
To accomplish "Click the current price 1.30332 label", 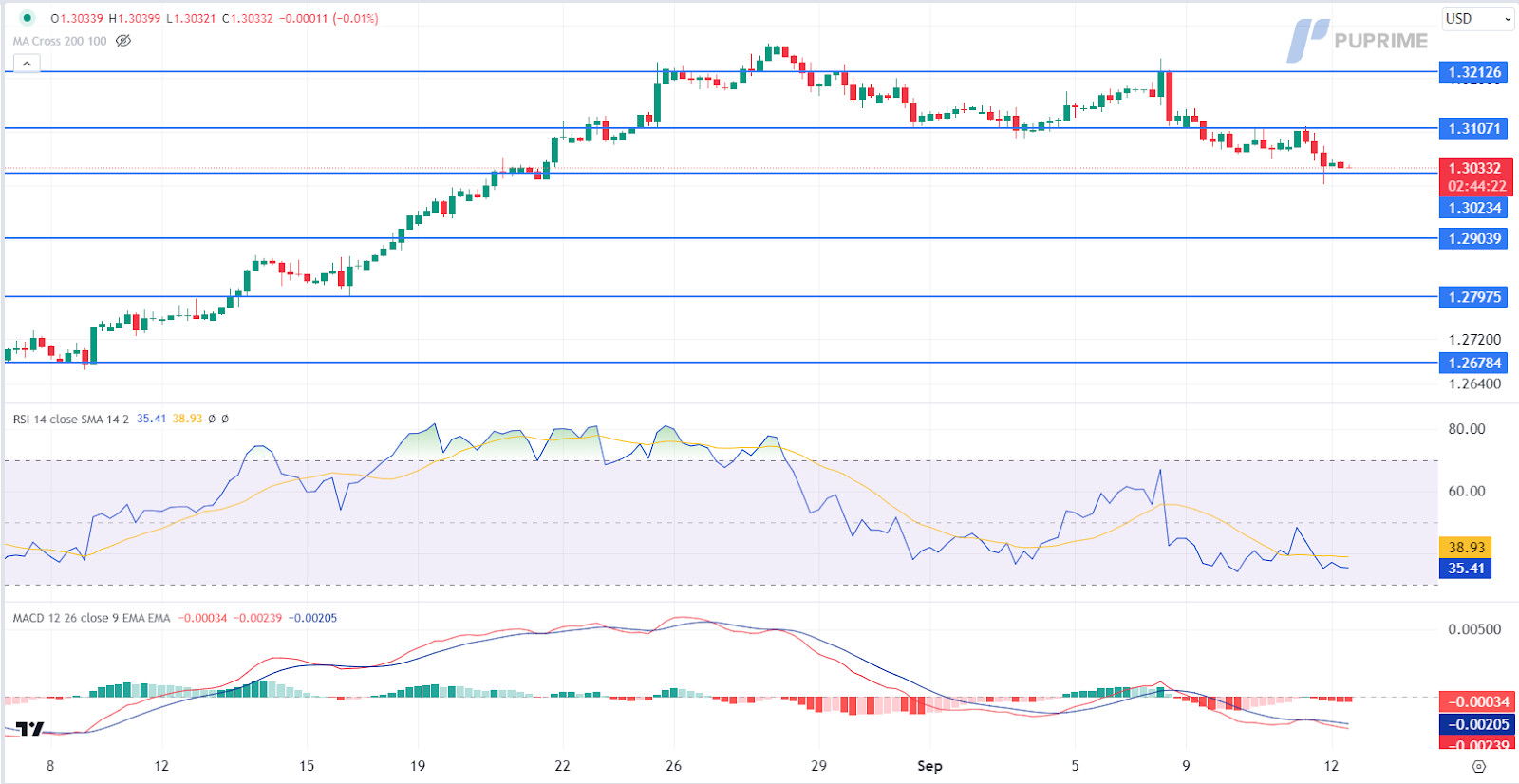I will (1475, 168).
